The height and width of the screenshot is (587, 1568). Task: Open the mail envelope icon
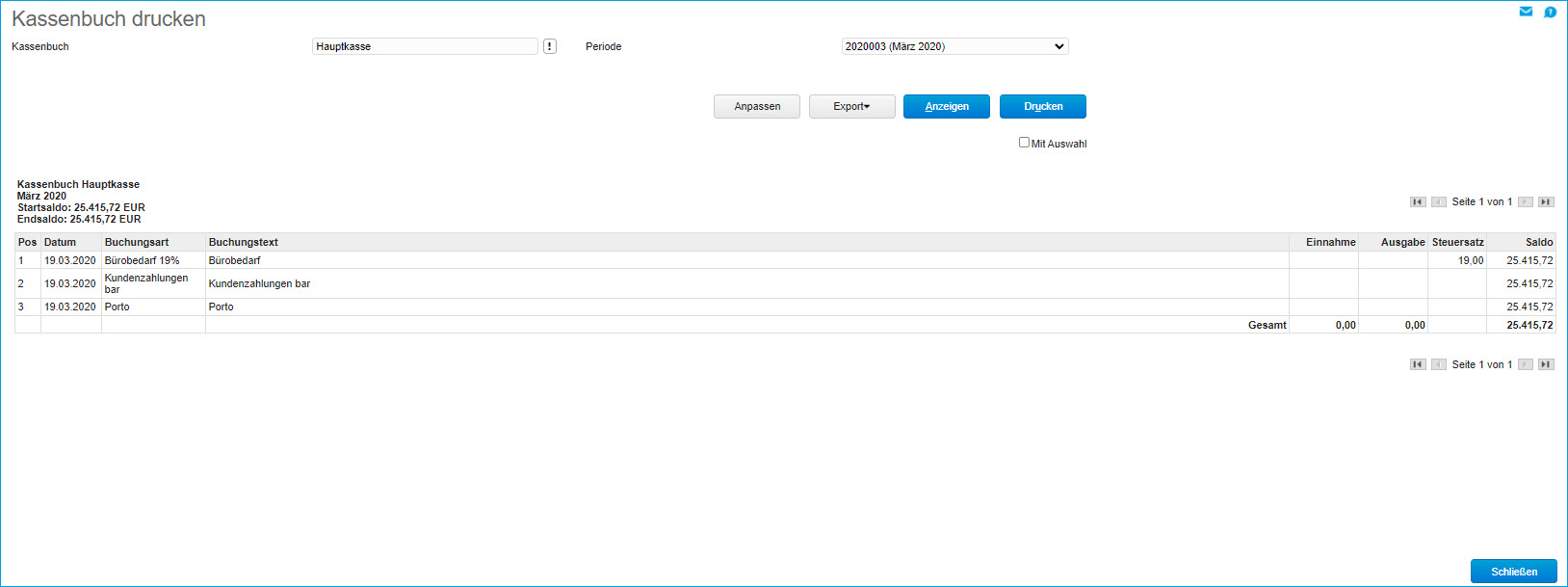1526,12
